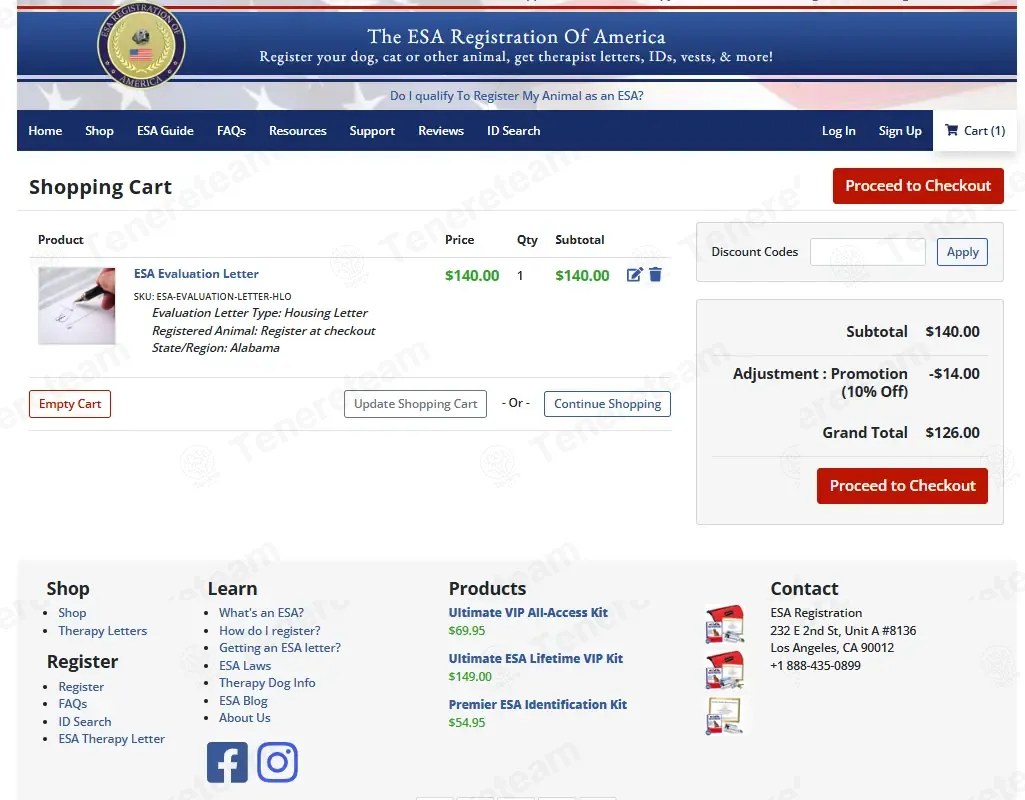The height and width of the screenshot is (800, 1025).
Task: Open the ESA Guide menu
Action: coord(165,131)
